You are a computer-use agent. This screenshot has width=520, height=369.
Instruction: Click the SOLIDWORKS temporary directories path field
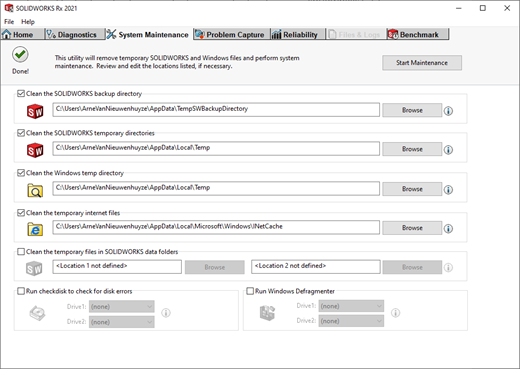coord(216,149)
